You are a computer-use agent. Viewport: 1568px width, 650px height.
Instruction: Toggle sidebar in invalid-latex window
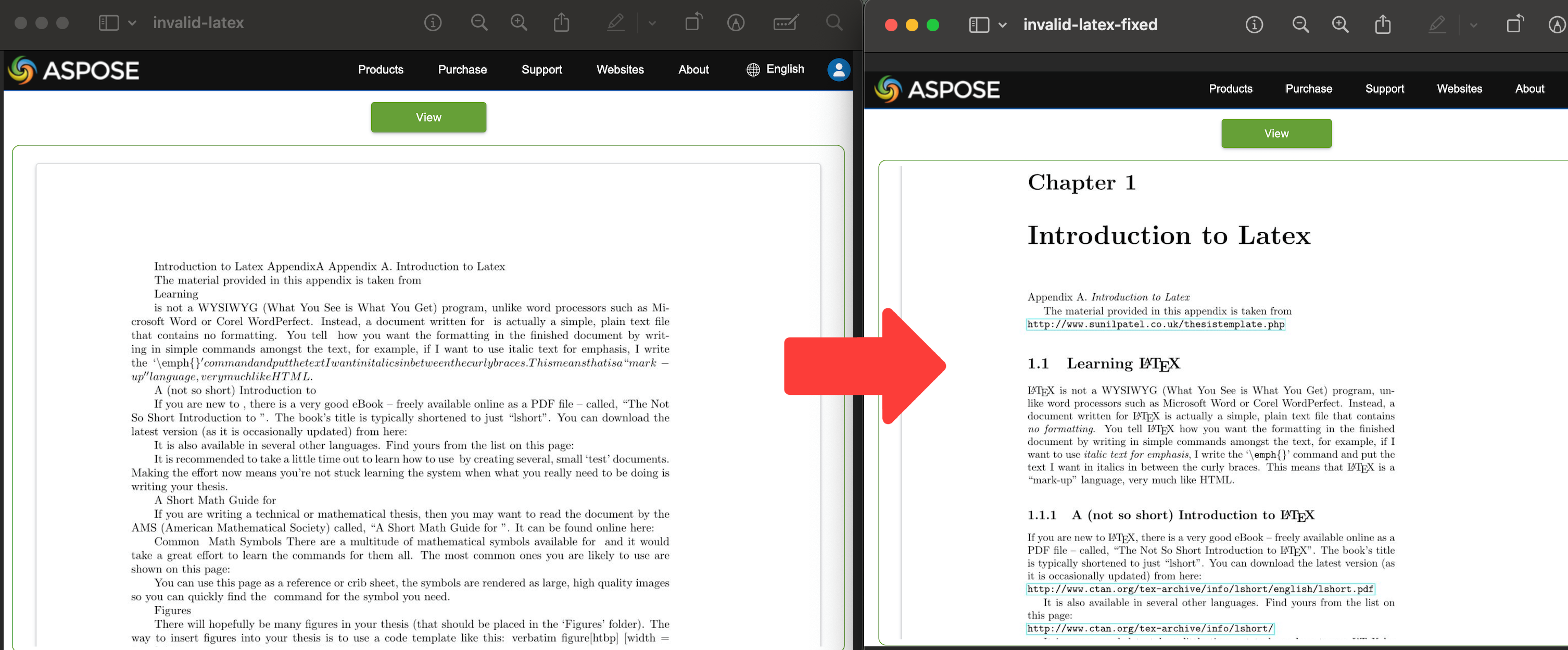pyautogui.click(x=108, y=22)
